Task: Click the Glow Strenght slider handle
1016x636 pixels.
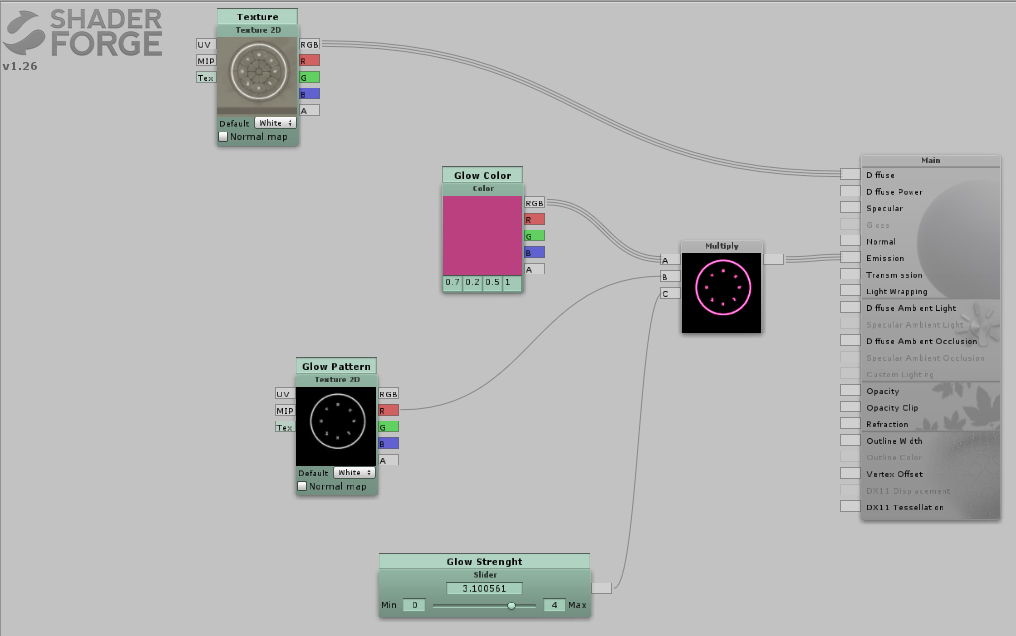Action: tap(511, 606)
